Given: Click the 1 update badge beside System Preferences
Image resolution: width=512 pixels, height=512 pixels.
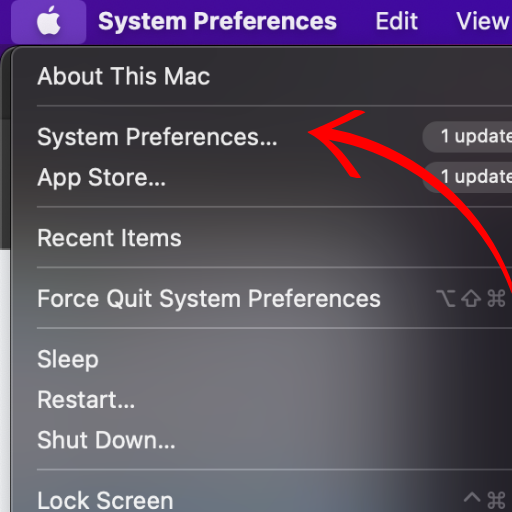Looking at the screenshot, I should click(x=467, y=137).
